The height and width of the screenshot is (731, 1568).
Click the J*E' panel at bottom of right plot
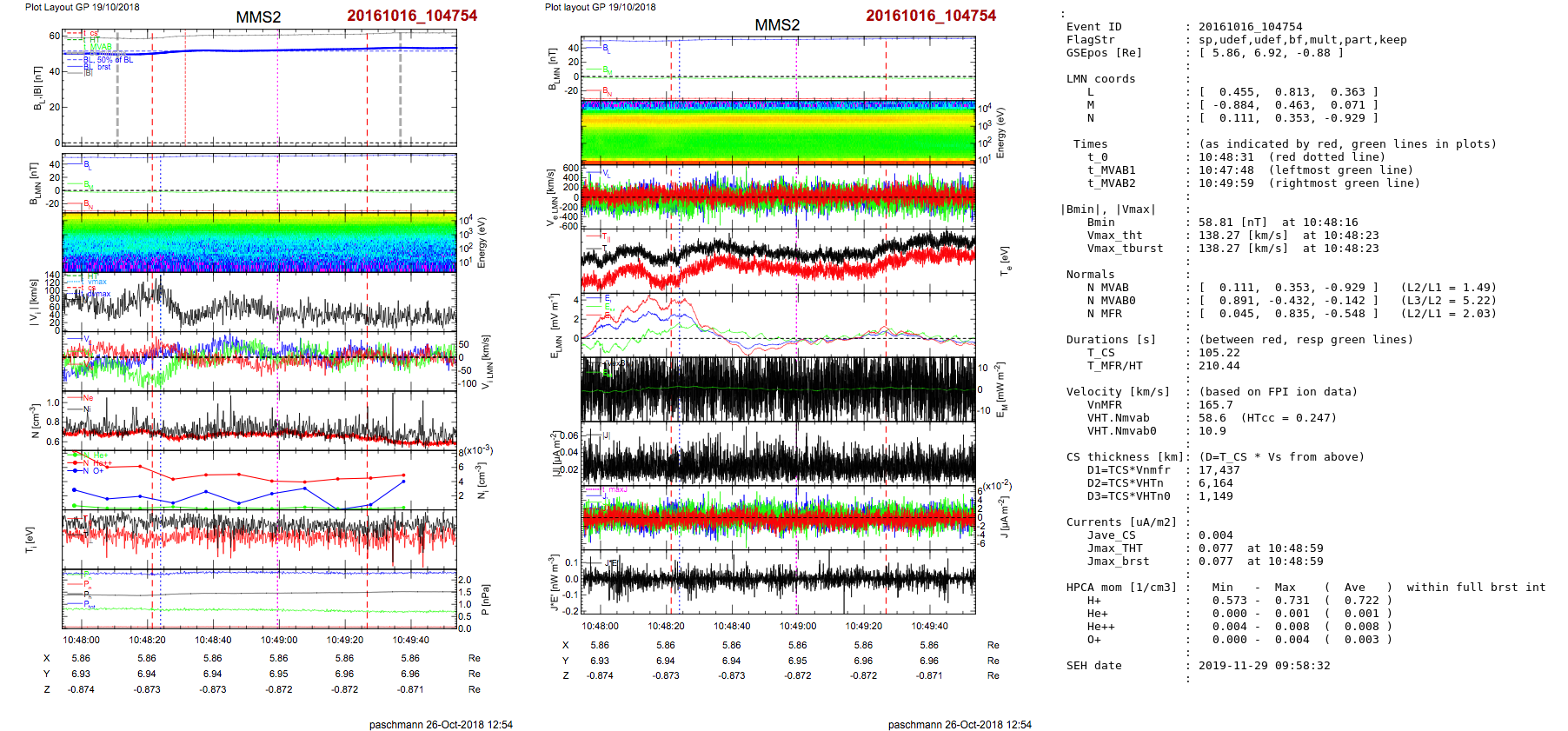pos(777,581)
